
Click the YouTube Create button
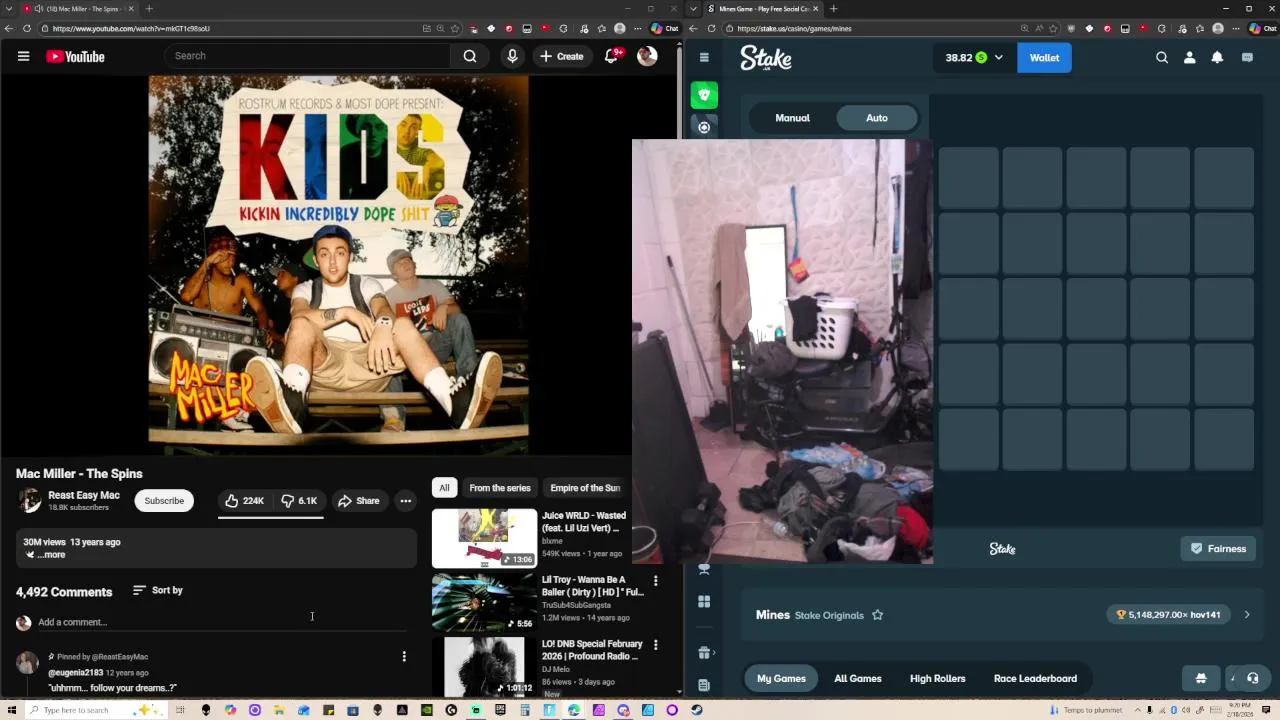[x=561, y=56]
